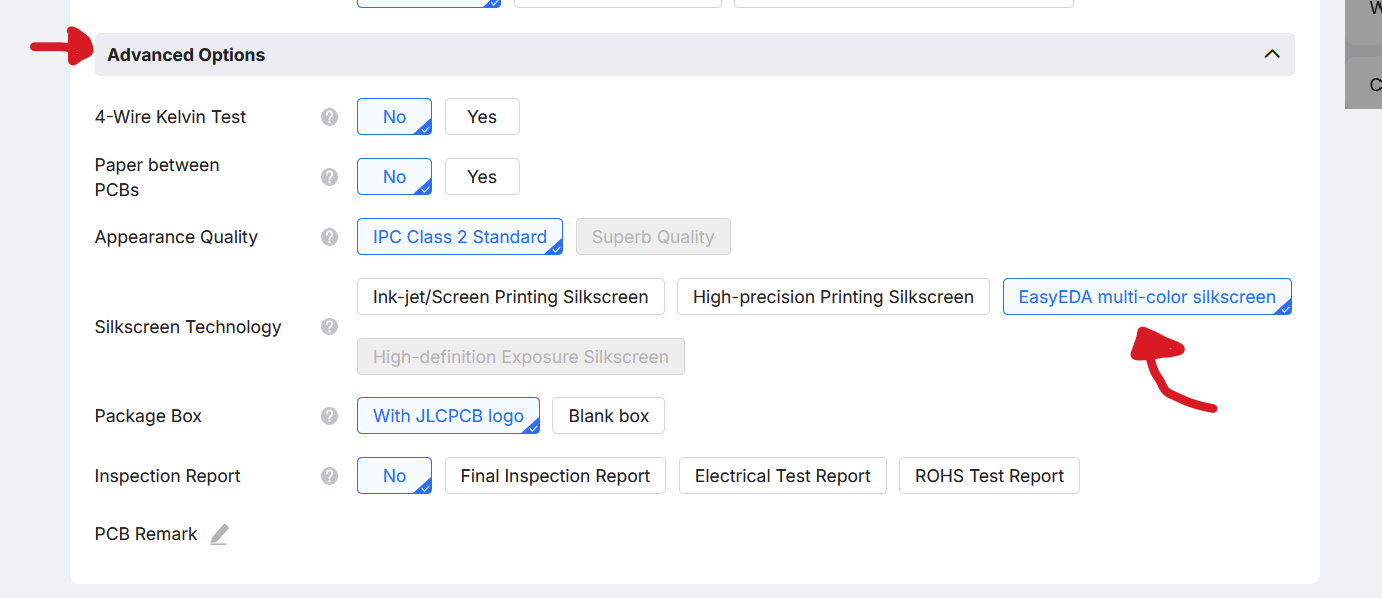Choose Ink-jet/Screen Printing Silkscreen option
Screen dimensions: 1382x598
pyautogui.click(x=510, y=297)
